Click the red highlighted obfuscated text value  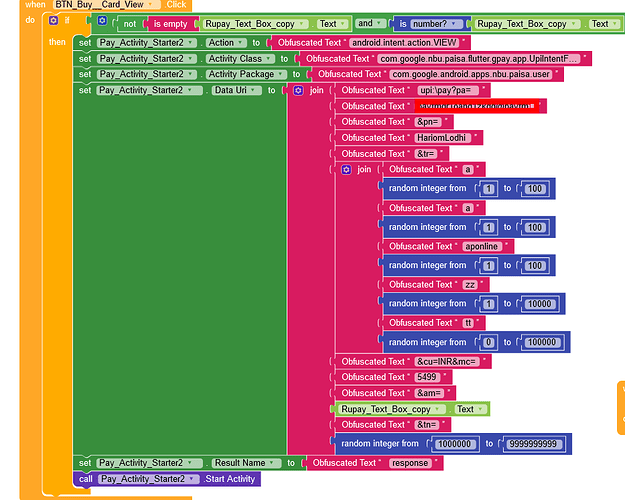476,106
